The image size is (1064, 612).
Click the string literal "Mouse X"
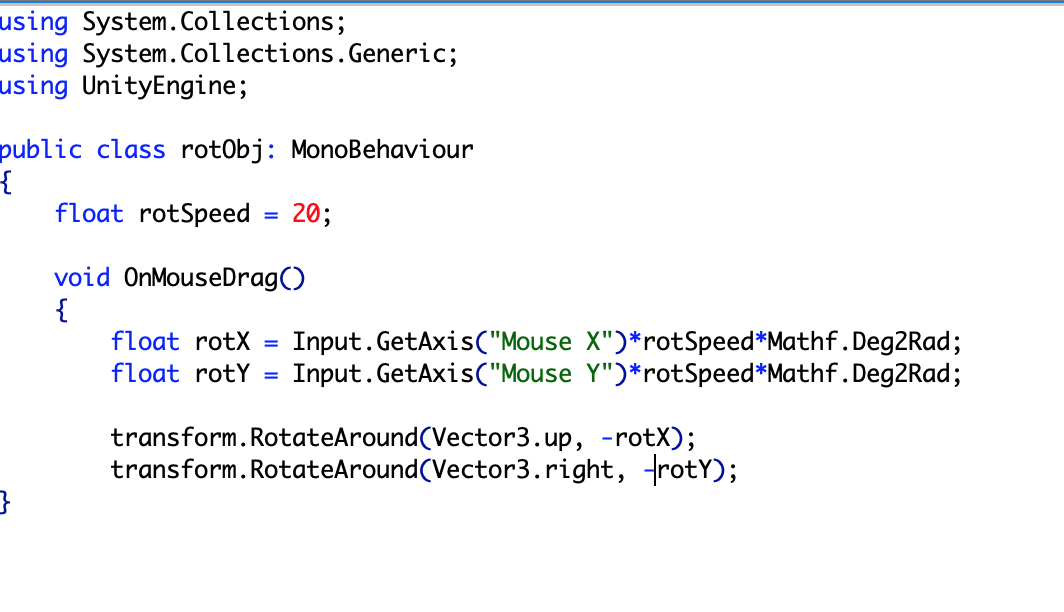(x=548, y=341)
